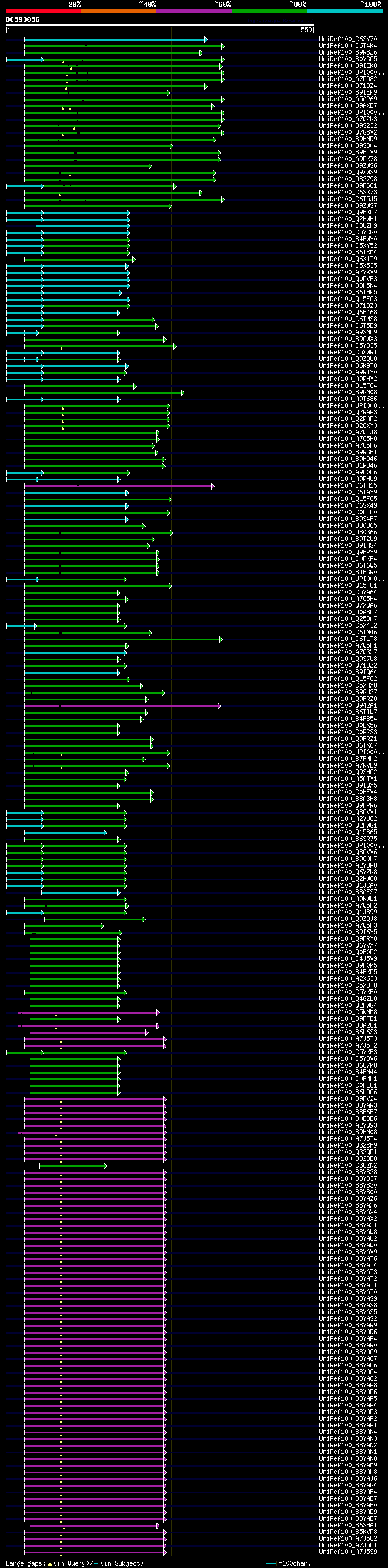Screen dimensions: 388x1568
Task: Open the UniRef100_C6SY70 hit
Action: tap(348, 39)
